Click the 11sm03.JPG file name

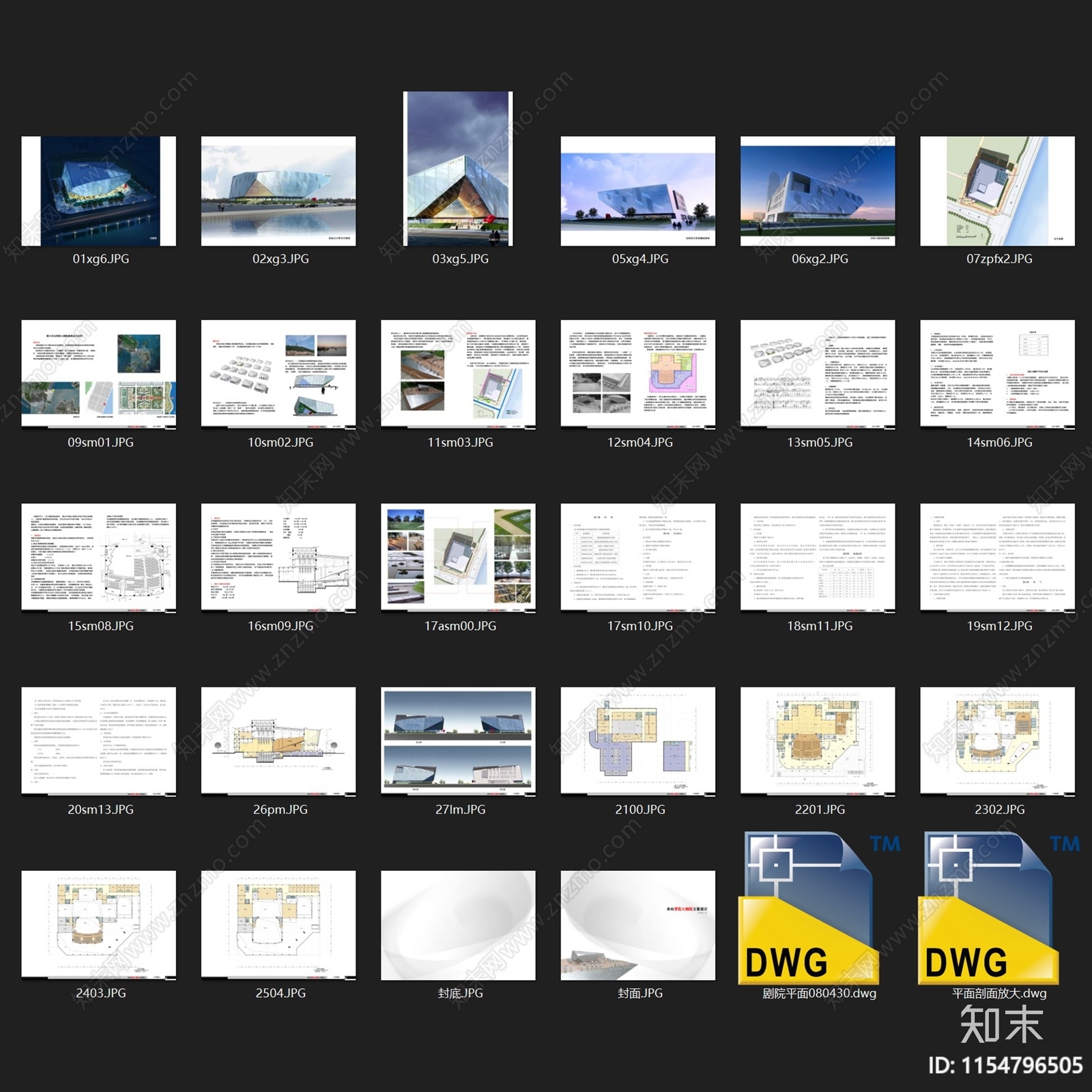point(460,442)
